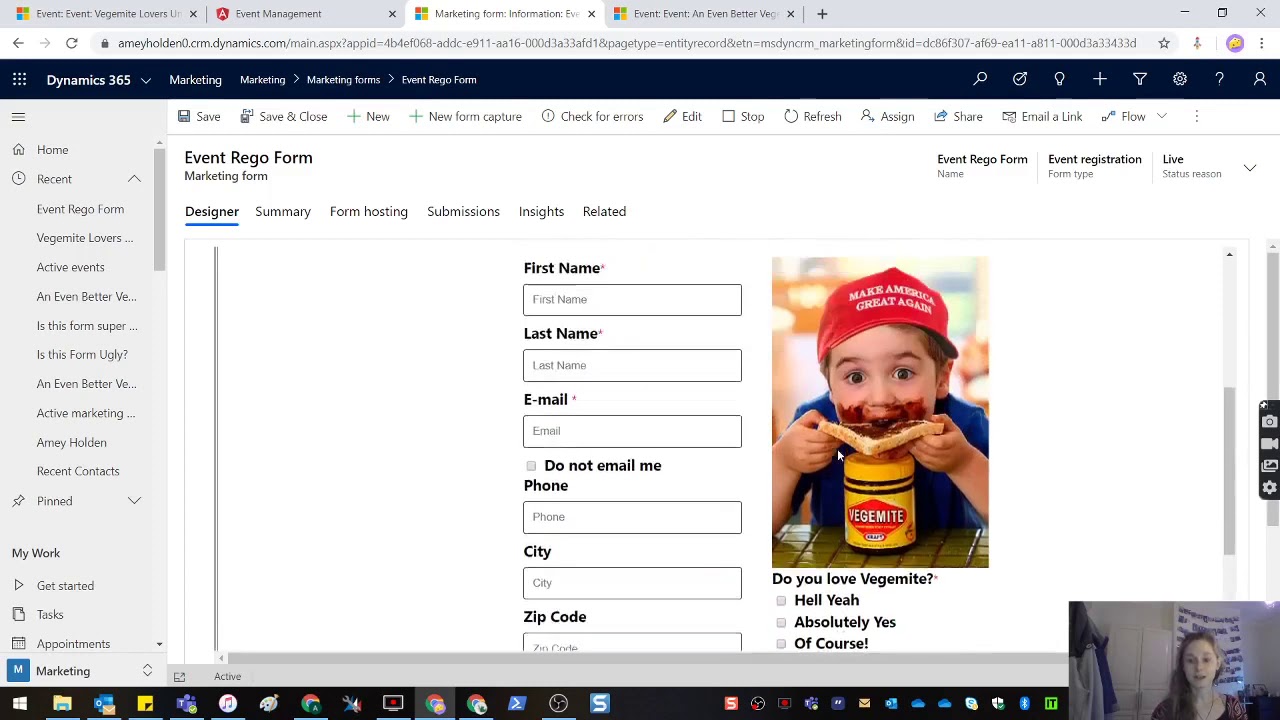Open the Flow dropdown chevron
1280x720 pixels.
[1162, 116]
